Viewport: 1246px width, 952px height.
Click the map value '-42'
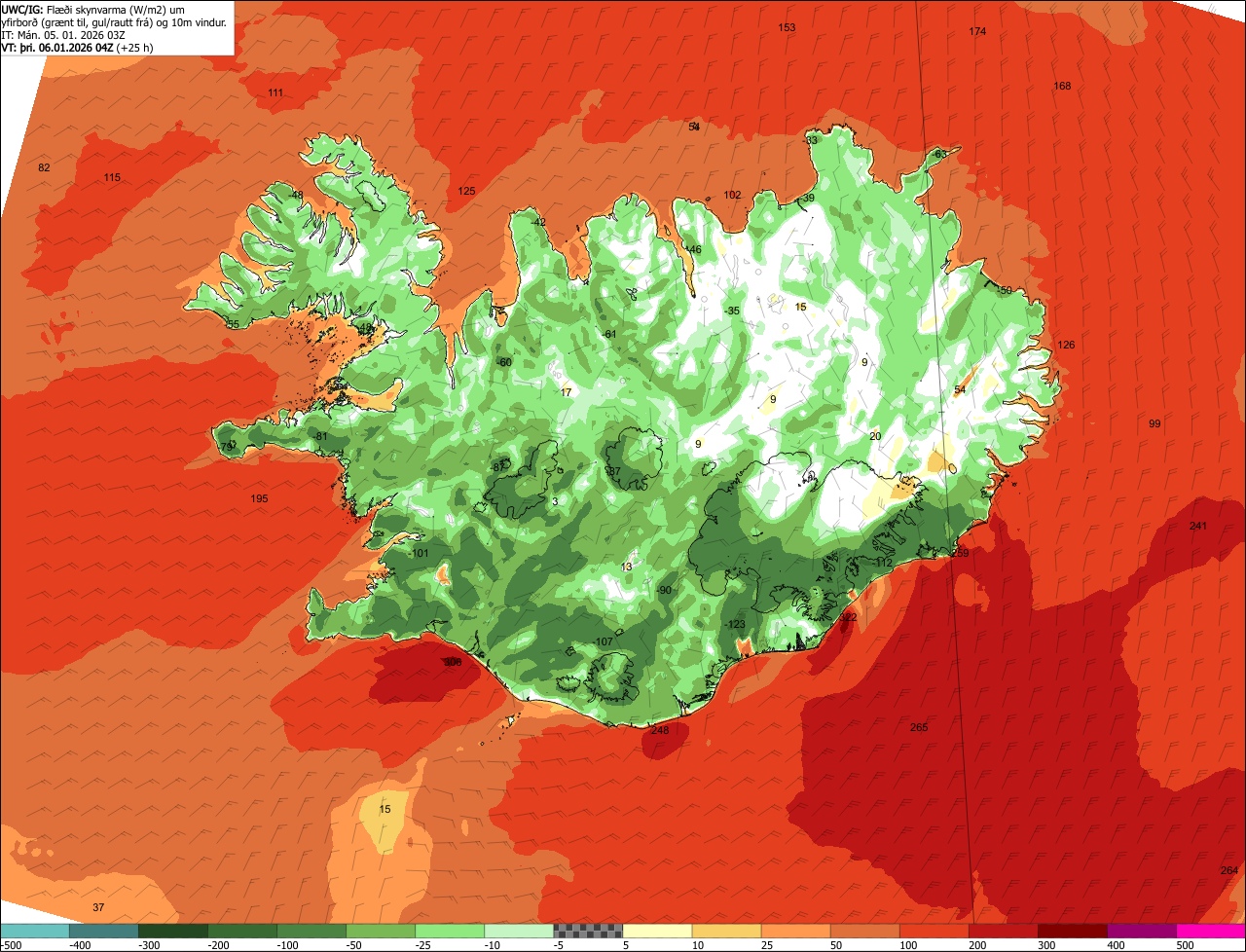pyautogui.click(x=539, y=222)
